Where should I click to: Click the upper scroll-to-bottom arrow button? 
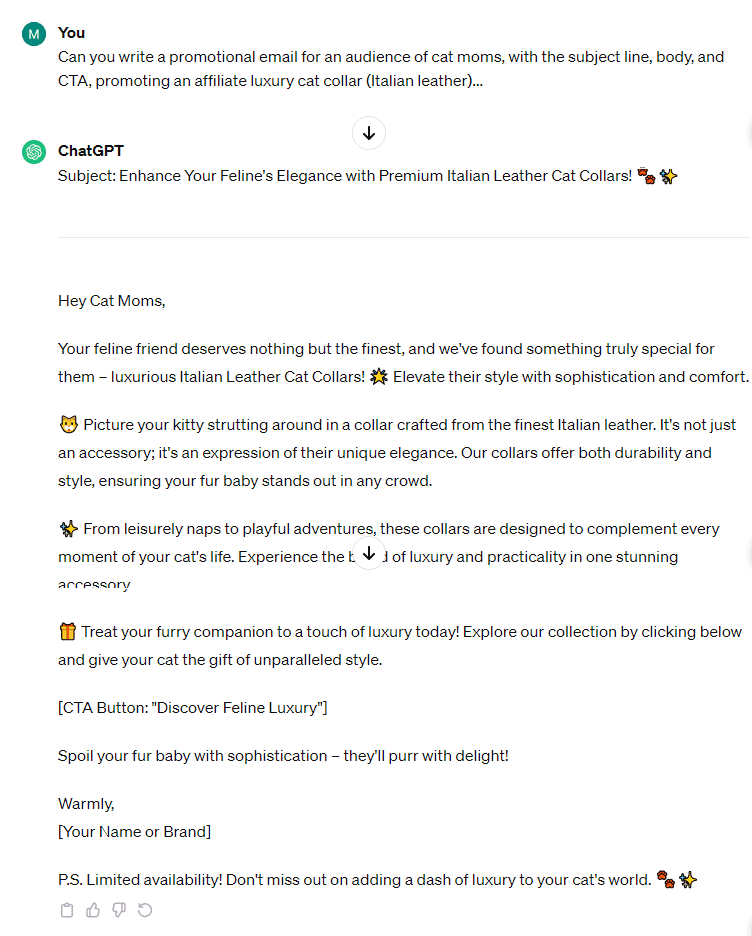tap(369, 133)
